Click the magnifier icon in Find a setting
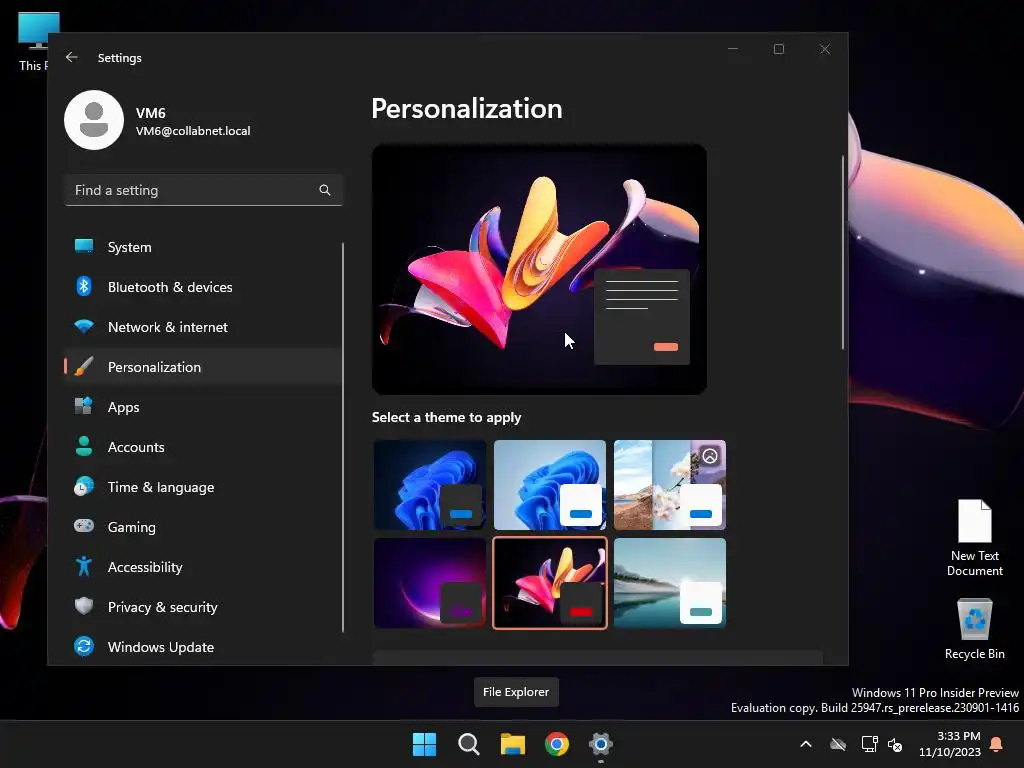 click(x=325, y=190)
